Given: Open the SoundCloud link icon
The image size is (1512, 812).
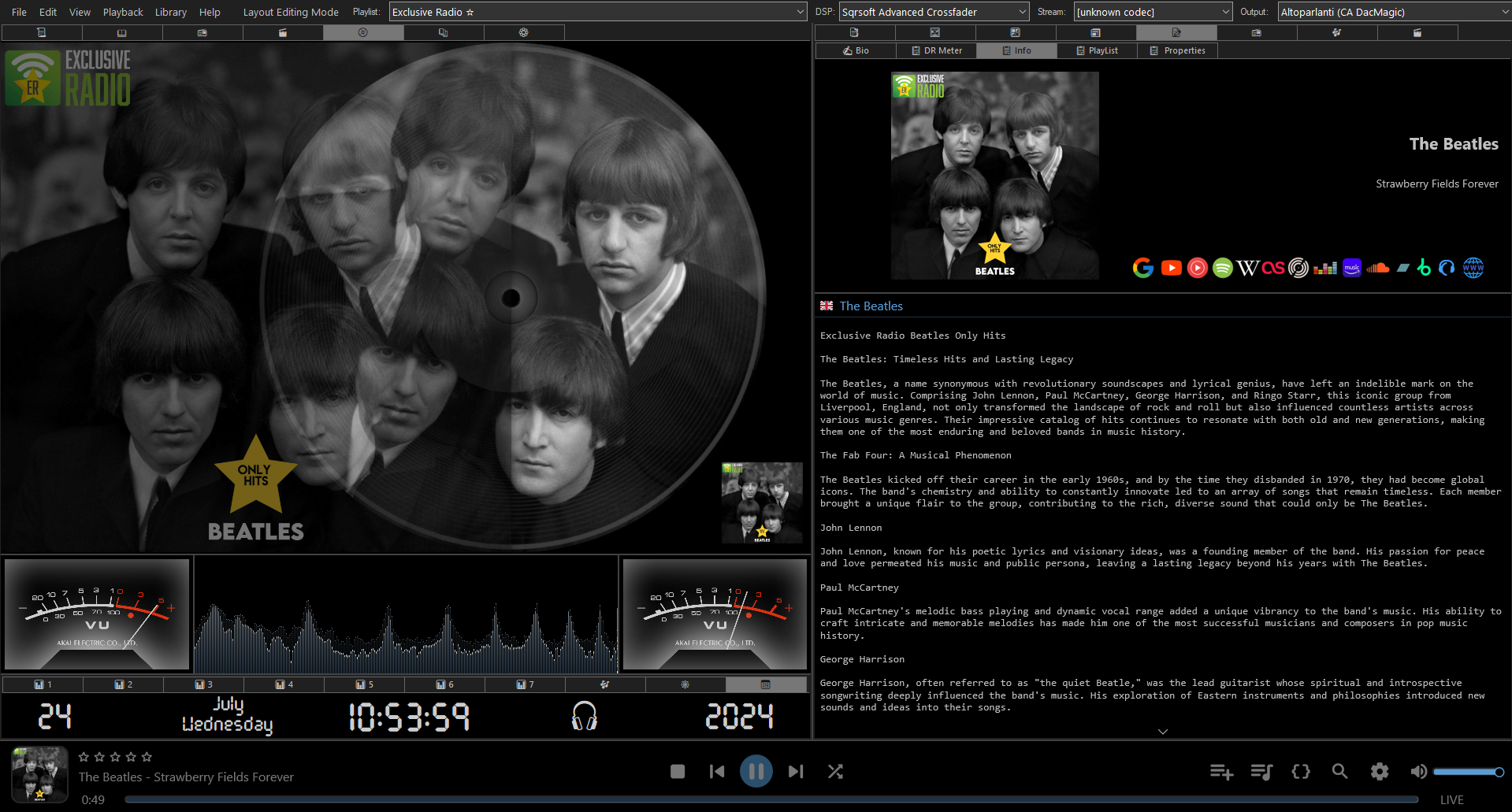Looking at the screenshot, I should (x=1378, y=268).
